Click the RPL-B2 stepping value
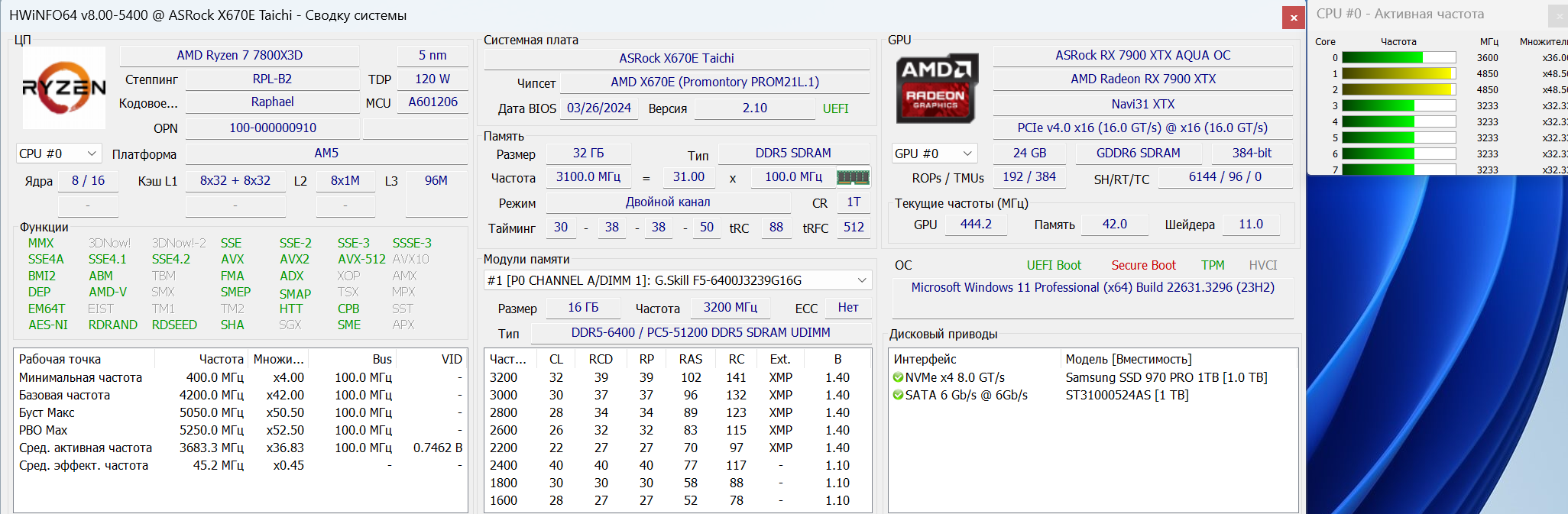Viewport: 1568px width, 514px height. (x=272, y=79)
